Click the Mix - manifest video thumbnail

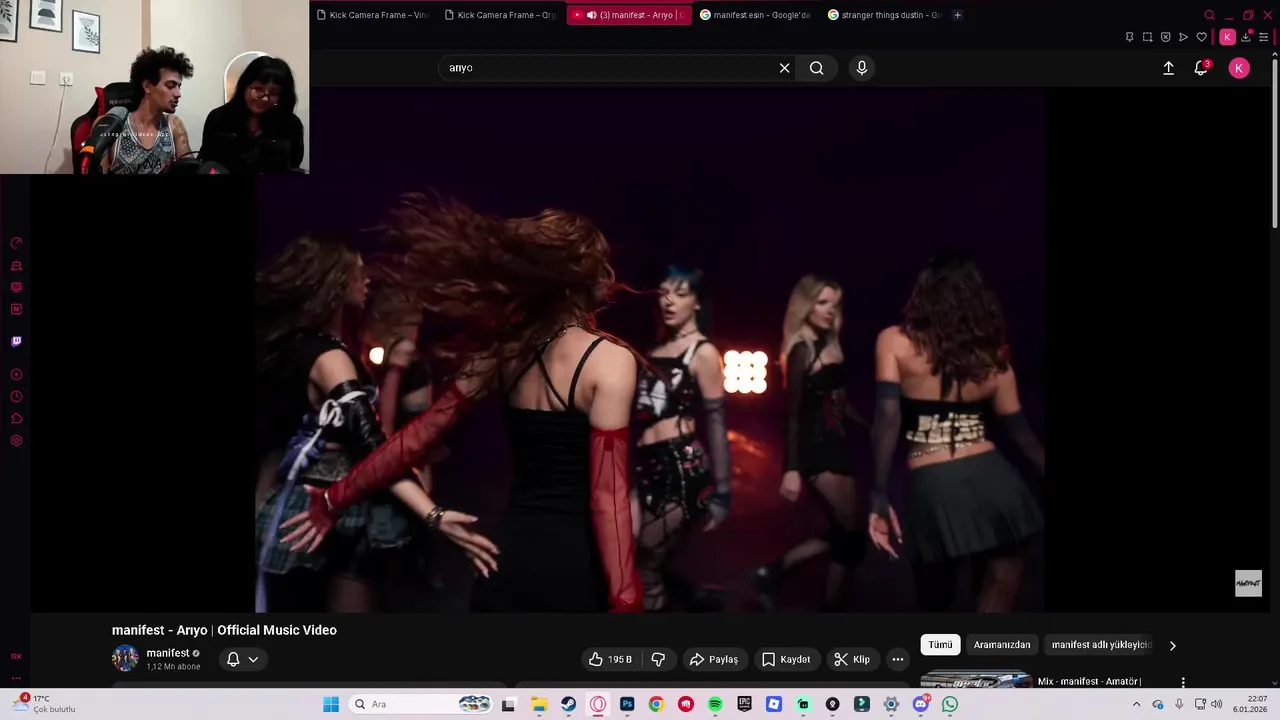pyautogui.click(x=975, y=680)
